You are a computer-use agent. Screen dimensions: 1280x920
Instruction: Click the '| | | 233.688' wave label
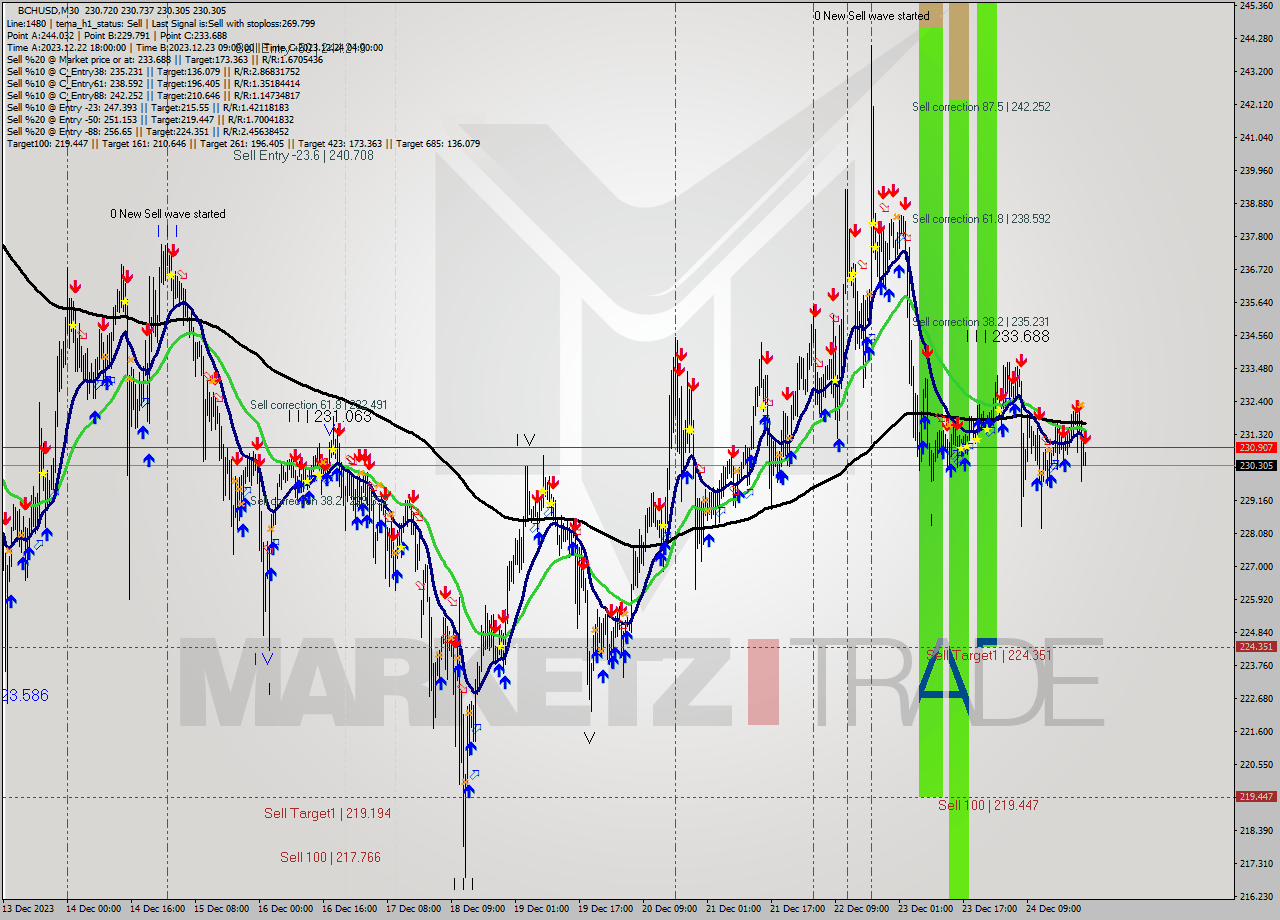click(1008, 337)
